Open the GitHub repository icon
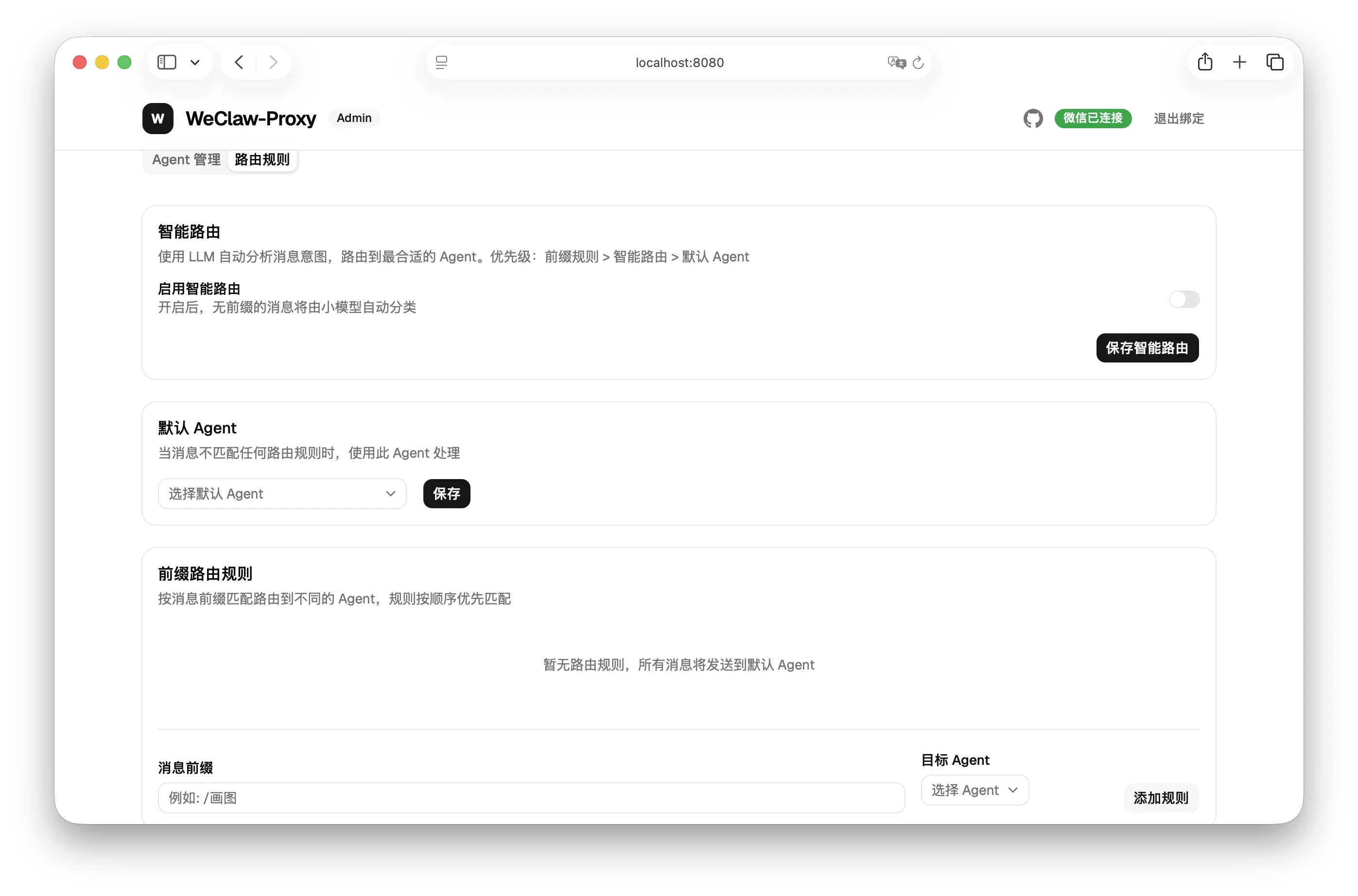This screenshot has width=1358, height=896. [x=1033, y=118]
